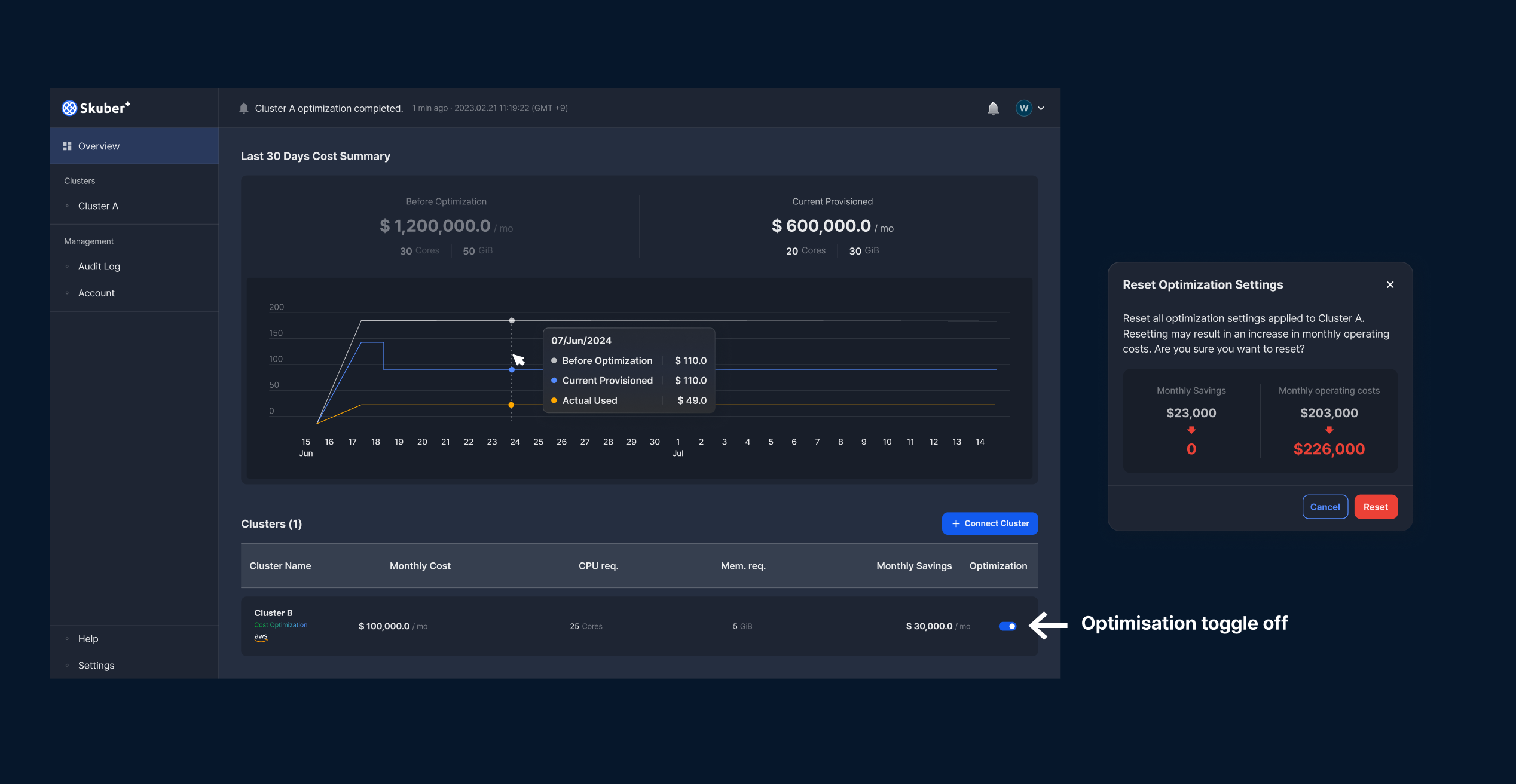The width and height of the screenshot is (1516, 784).
Task: Click the Cluster B table row name
Action: pyautogui.click(x=273, y=613)
